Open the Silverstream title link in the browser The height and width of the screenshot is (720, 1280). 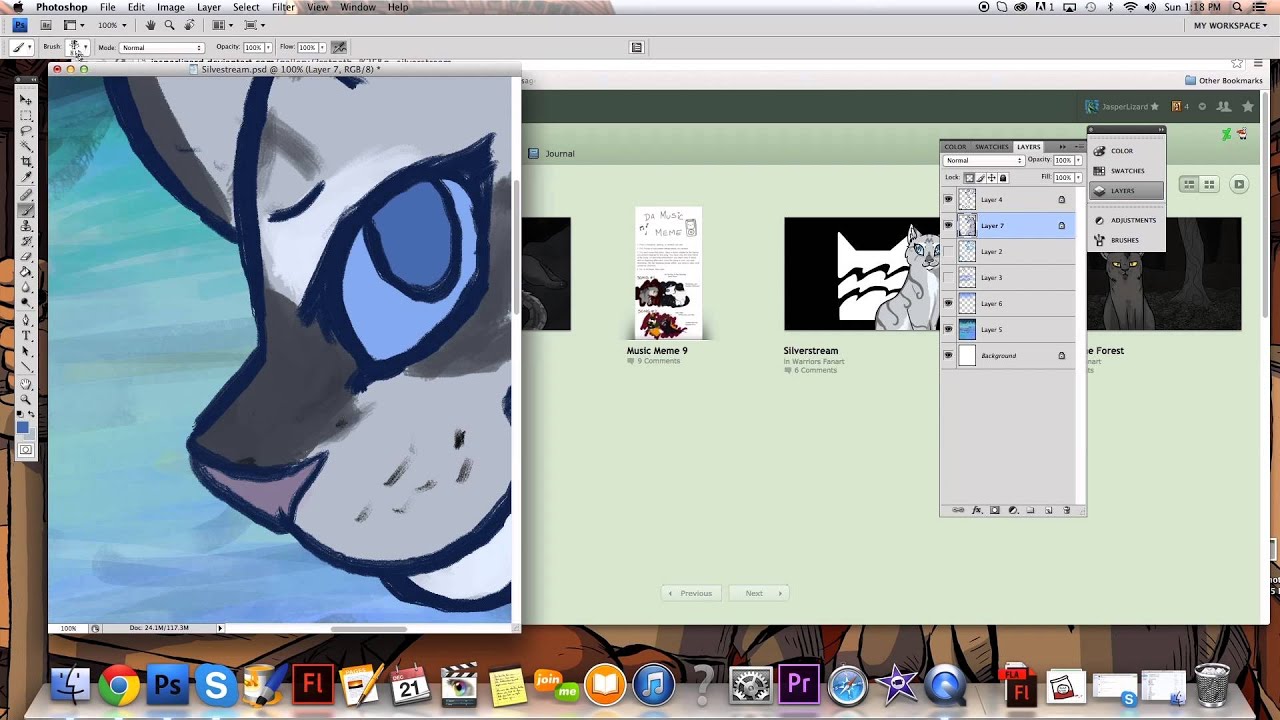coord(811,351)
